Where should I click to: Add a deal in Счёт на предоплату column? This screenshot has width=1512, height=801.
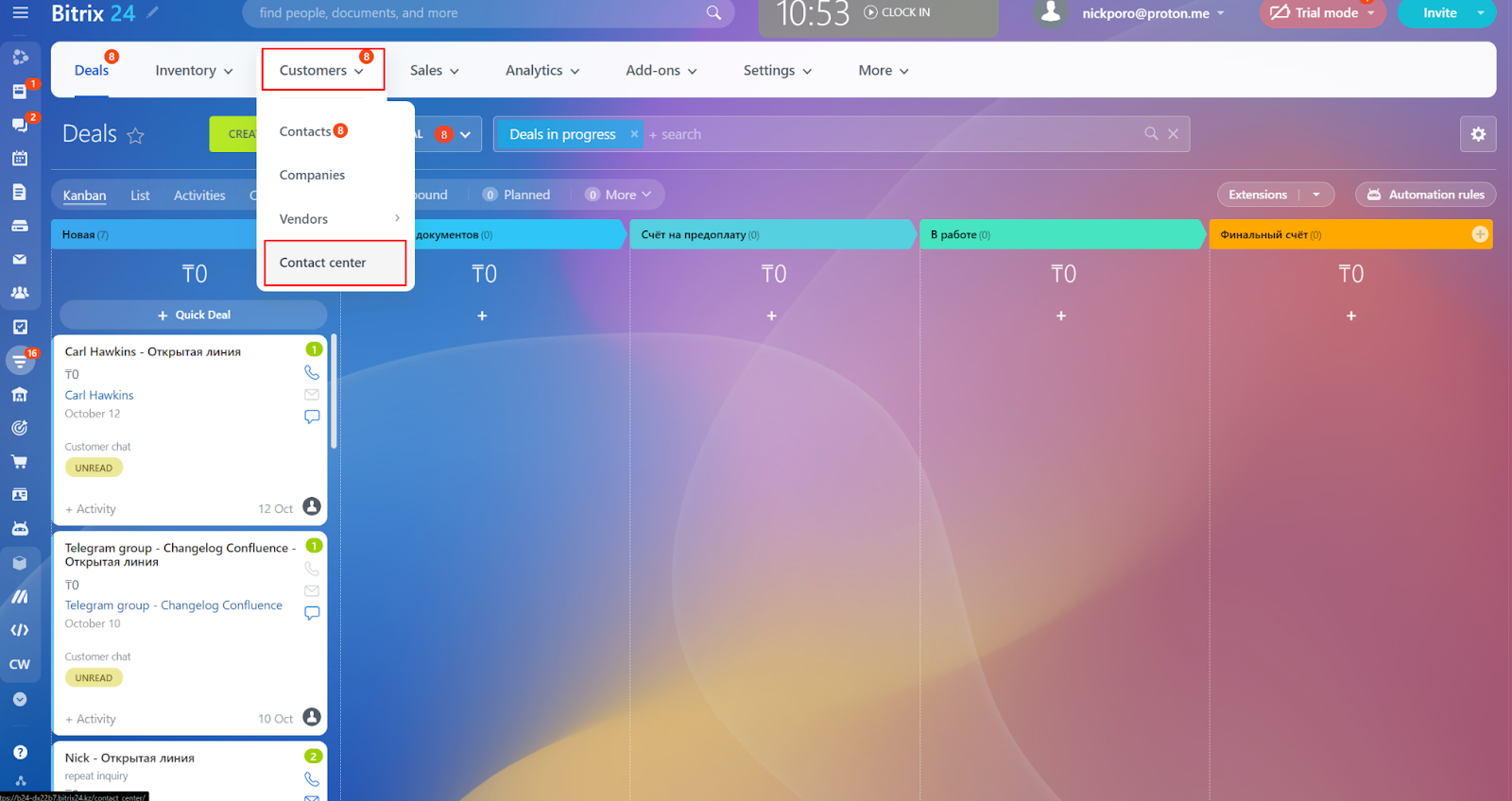(772, 315)
